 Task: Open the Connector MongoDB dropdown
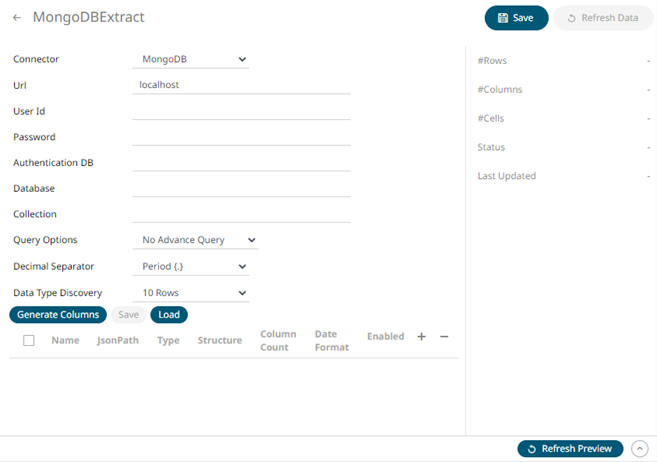pos(190,59)
